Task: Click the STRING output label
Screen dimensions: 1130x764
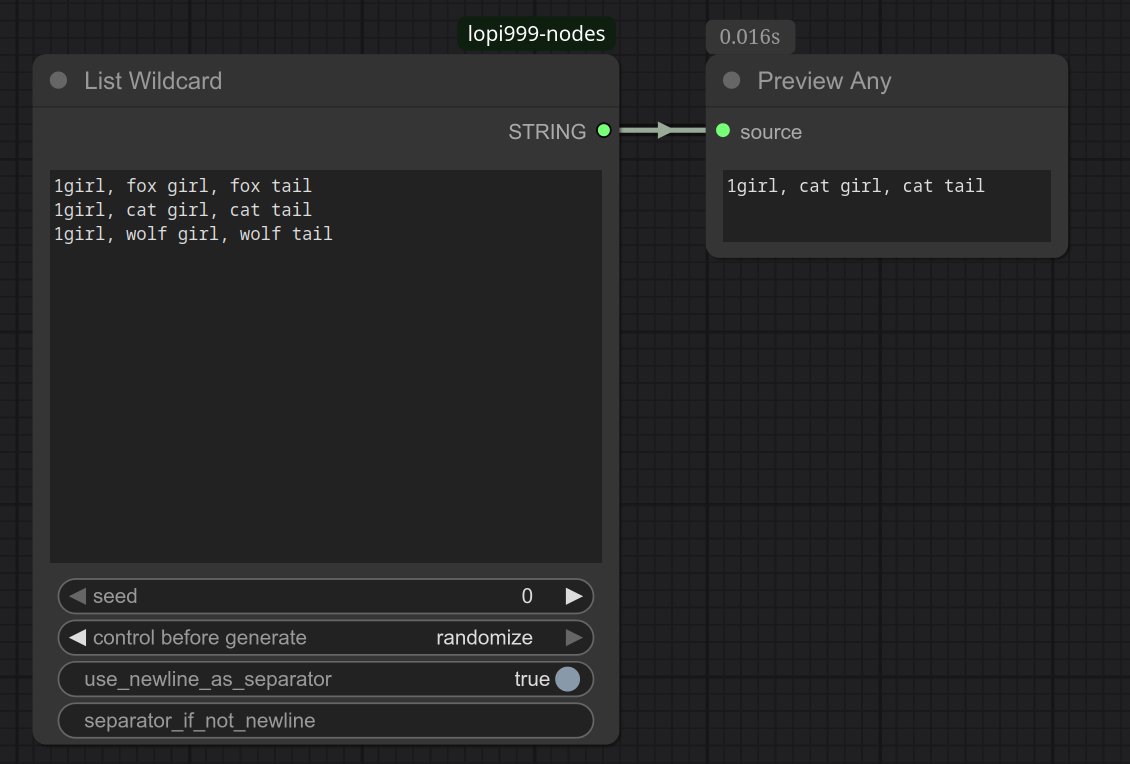Action: pos(547,132)
